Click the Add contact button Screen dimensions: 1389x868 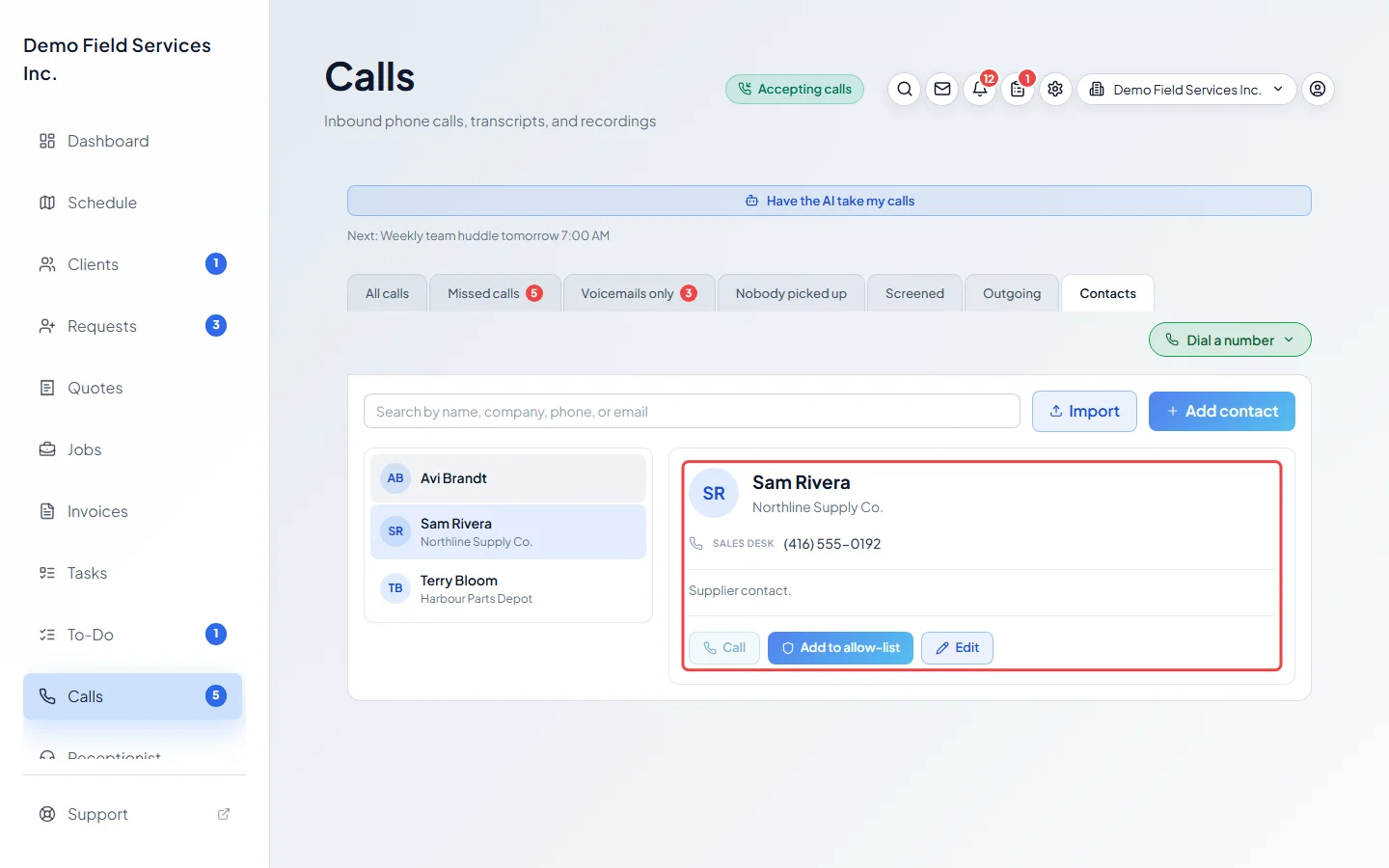(1221, 411)
